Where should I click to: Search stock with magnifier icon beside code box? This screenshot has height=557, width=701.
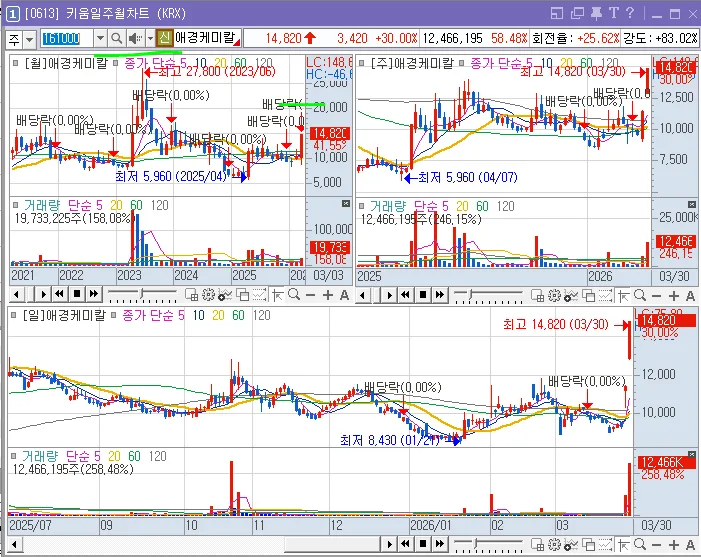point(116,39)
